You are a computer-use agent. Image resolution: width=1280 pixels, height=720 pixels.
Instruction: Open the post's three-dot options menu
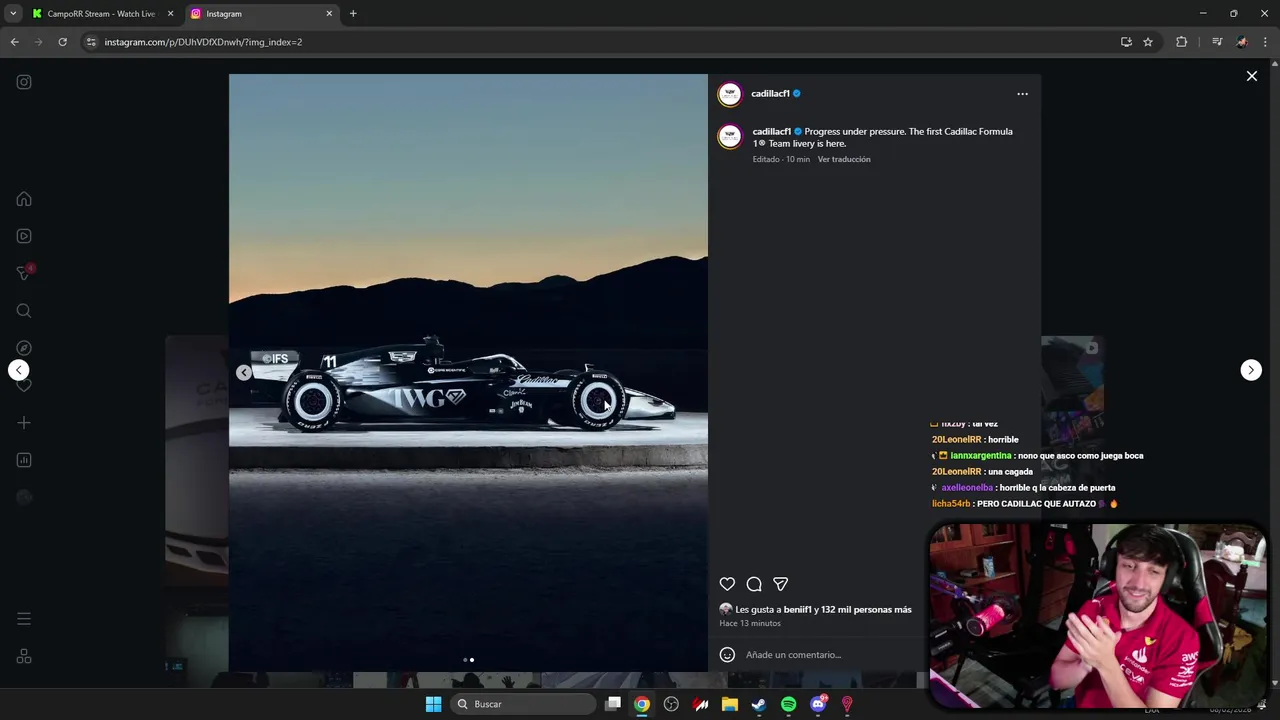(1022, 94)
